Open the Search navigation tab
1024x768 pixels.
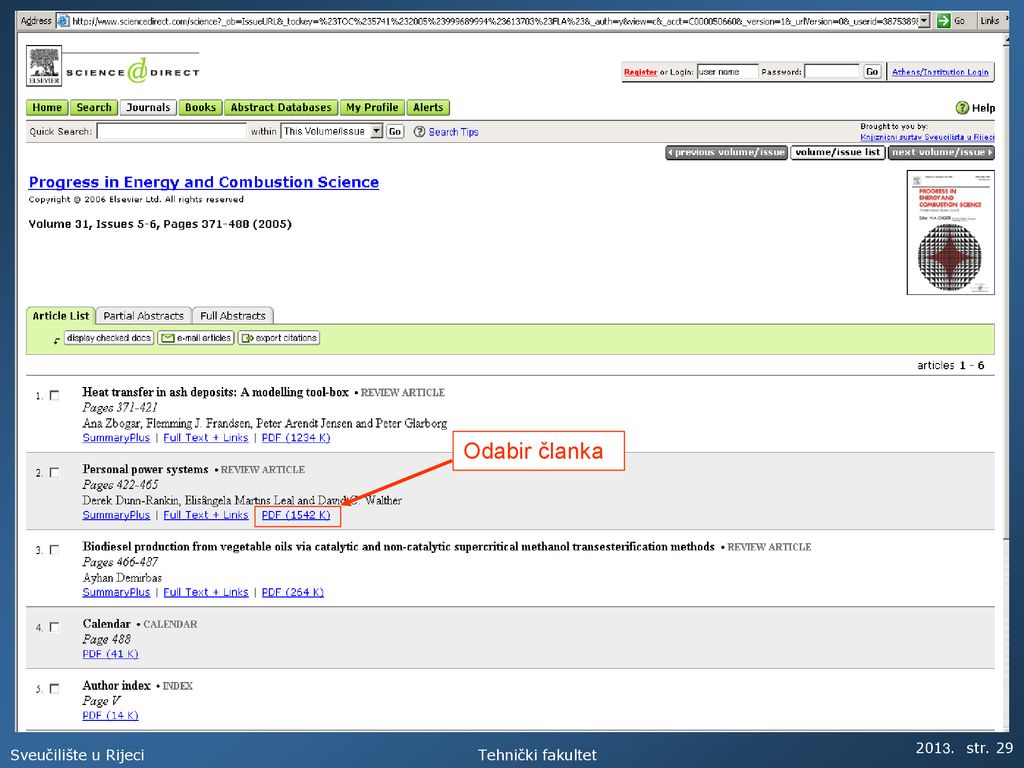pos(94,108)
